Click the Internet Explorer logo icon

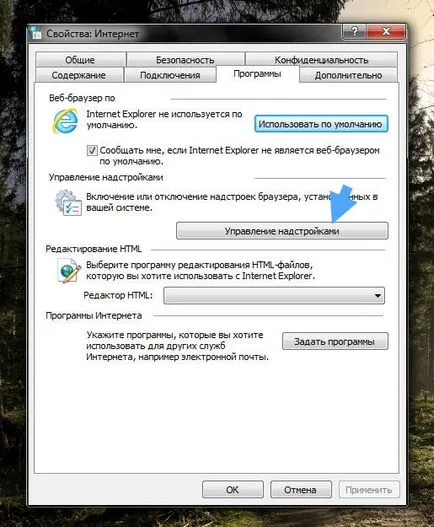pyautogui.click(x=66, y=121)
